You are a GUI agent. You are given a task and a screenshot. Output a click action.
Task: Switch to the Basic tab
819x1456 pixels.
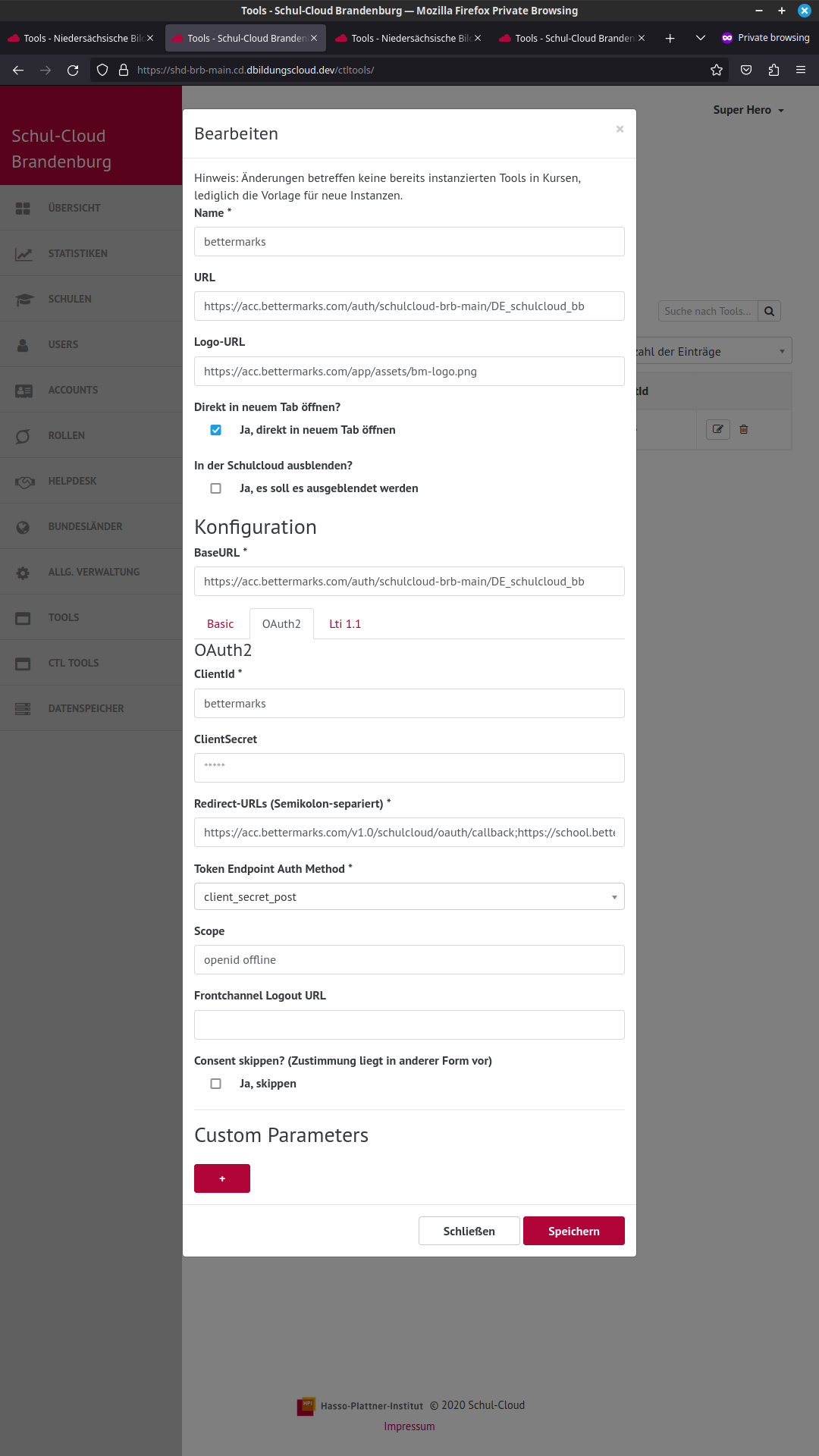[220, 624]
